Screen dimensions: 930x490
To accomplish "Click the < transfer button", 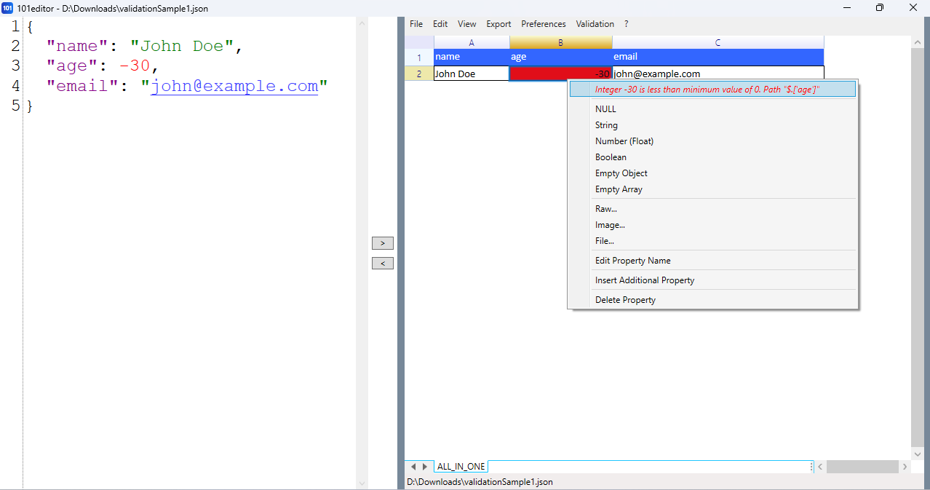I will tap(383, 263).
